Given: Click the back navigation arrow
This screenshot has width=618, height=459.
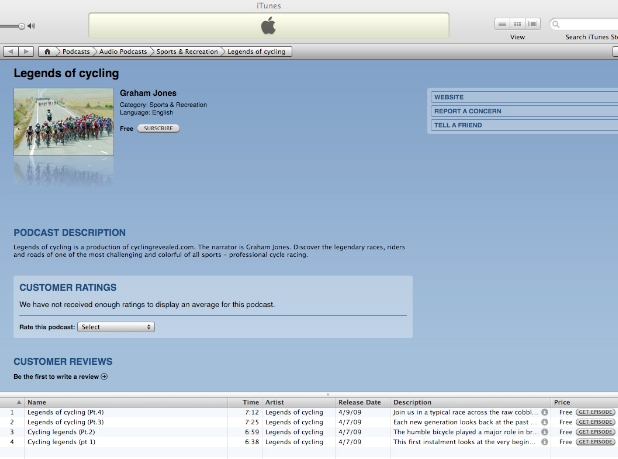Looking at the screenshot, I should point(11,52).
